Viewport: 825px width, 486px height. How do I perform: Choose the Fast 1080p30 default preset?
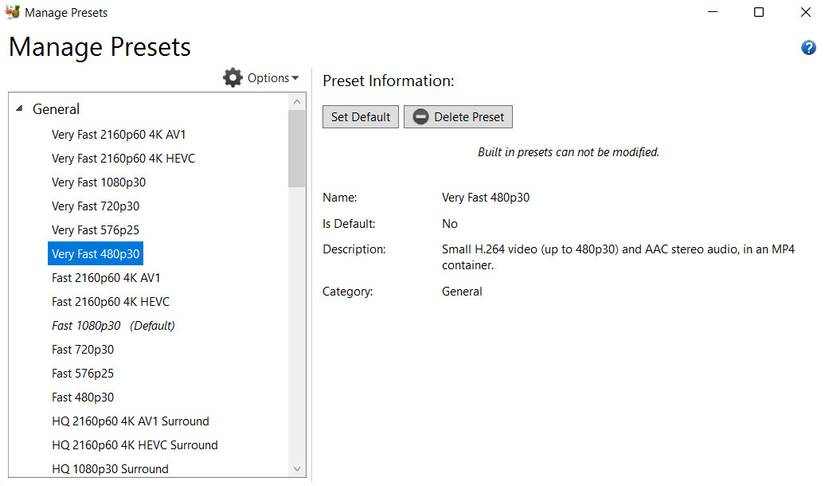pyautogui.click(x=113, y=326)
